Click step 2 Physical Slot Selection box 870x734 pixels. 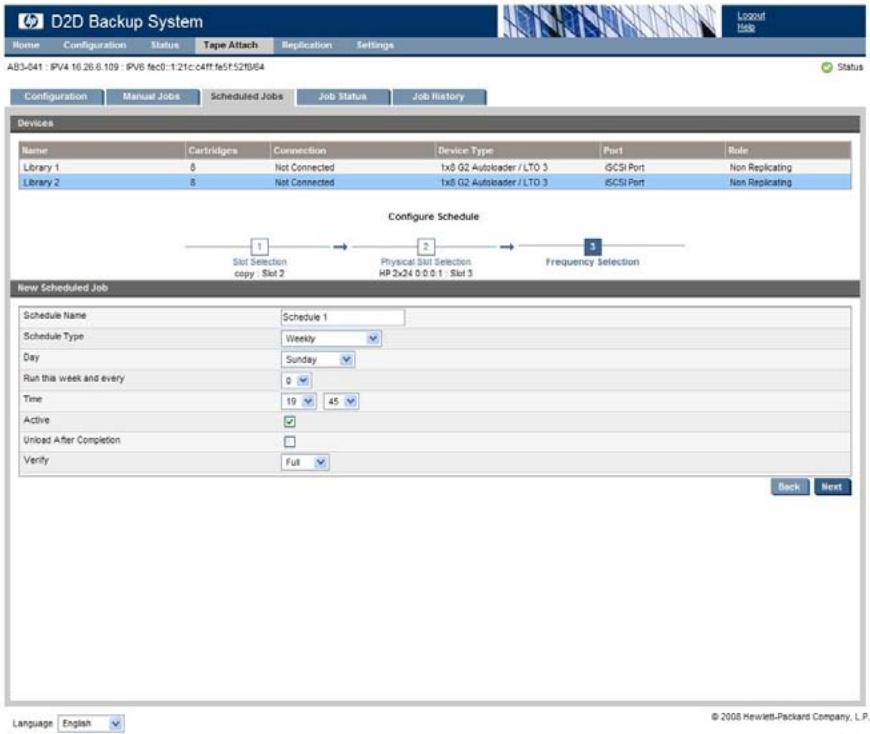[x=426, y=246]
